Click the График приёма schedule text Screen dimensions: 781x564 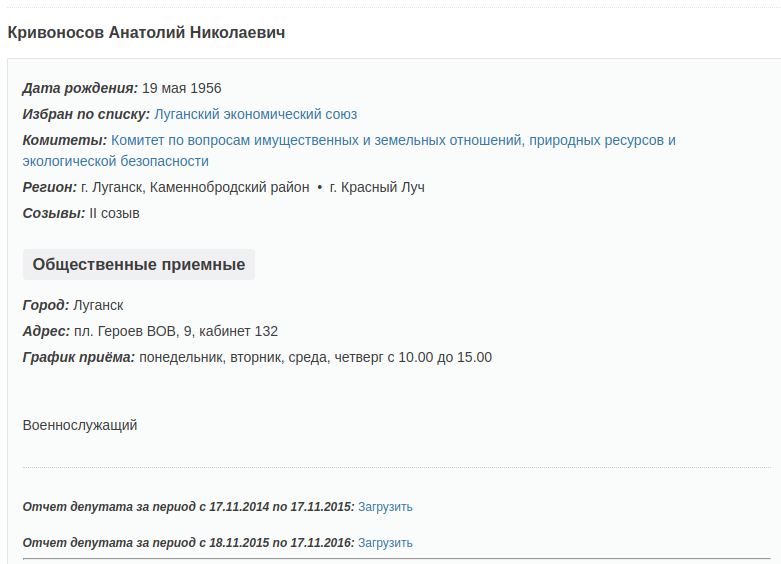[315, 357]
